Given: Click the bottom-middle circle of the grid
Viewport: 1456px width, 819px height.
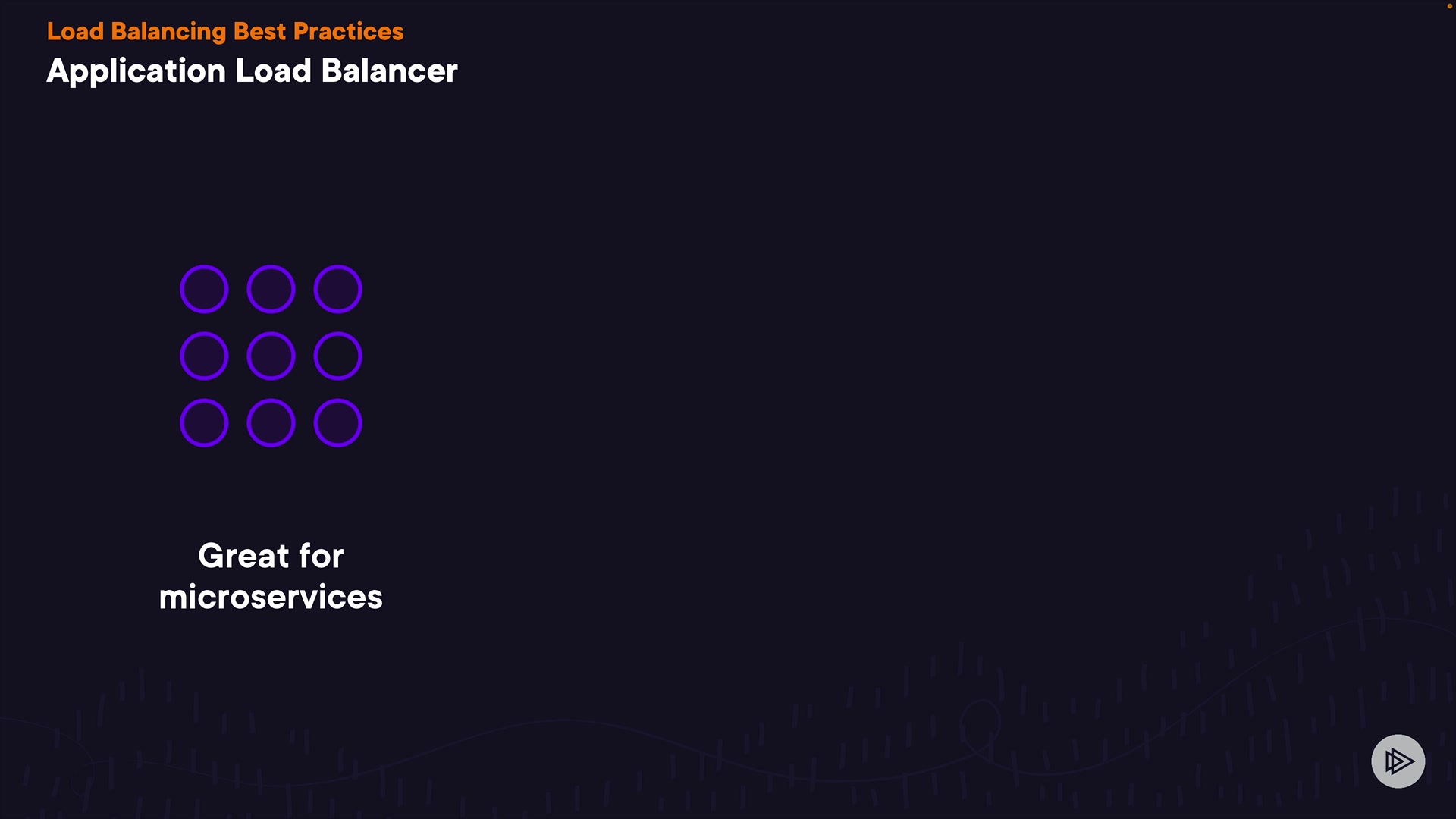Looking at the screenshot, I should [x=271, y=422].
